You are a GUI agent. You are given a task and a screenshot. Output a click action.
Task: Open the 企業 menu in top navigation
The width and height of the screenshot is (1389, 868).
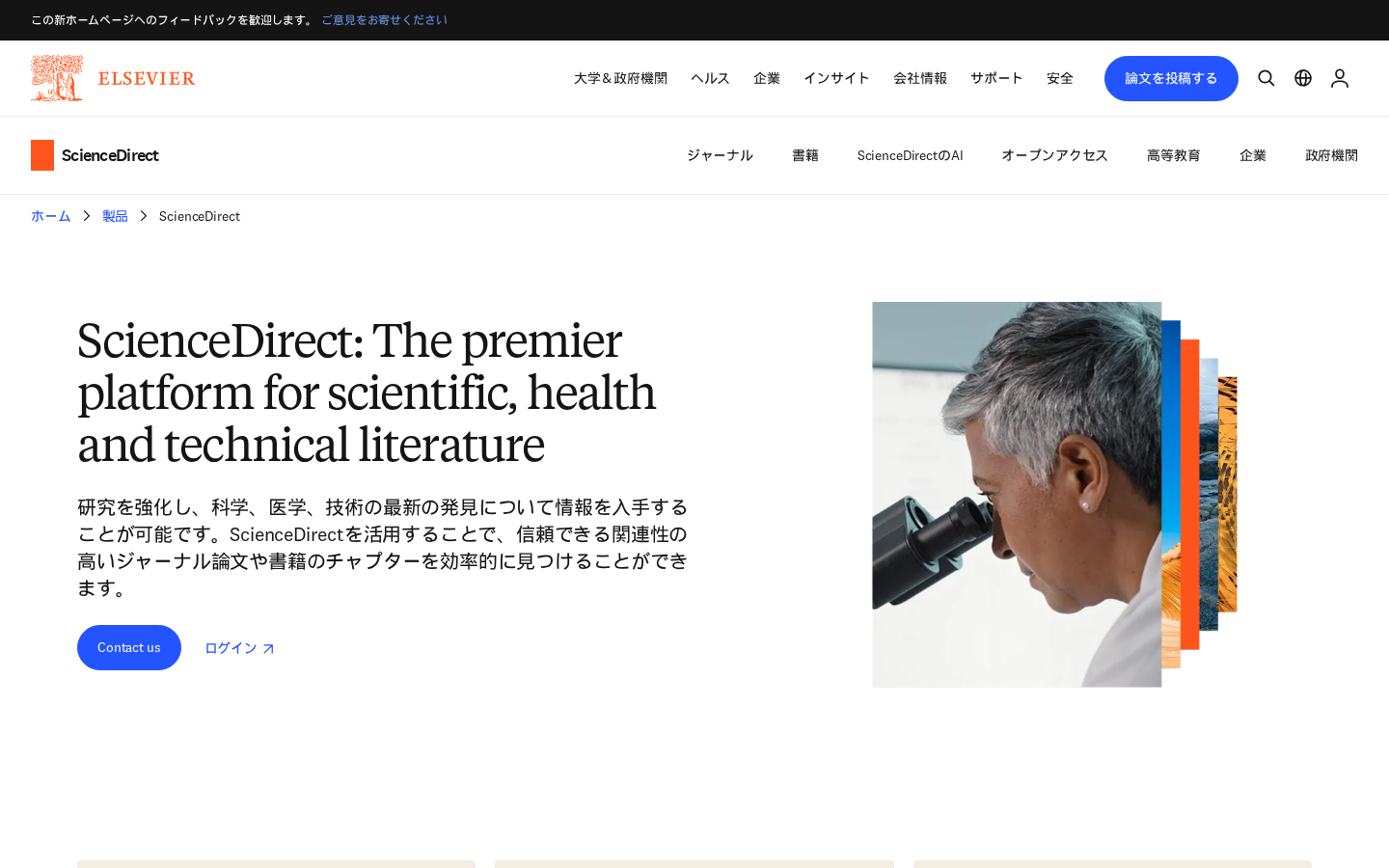[767, 78]
